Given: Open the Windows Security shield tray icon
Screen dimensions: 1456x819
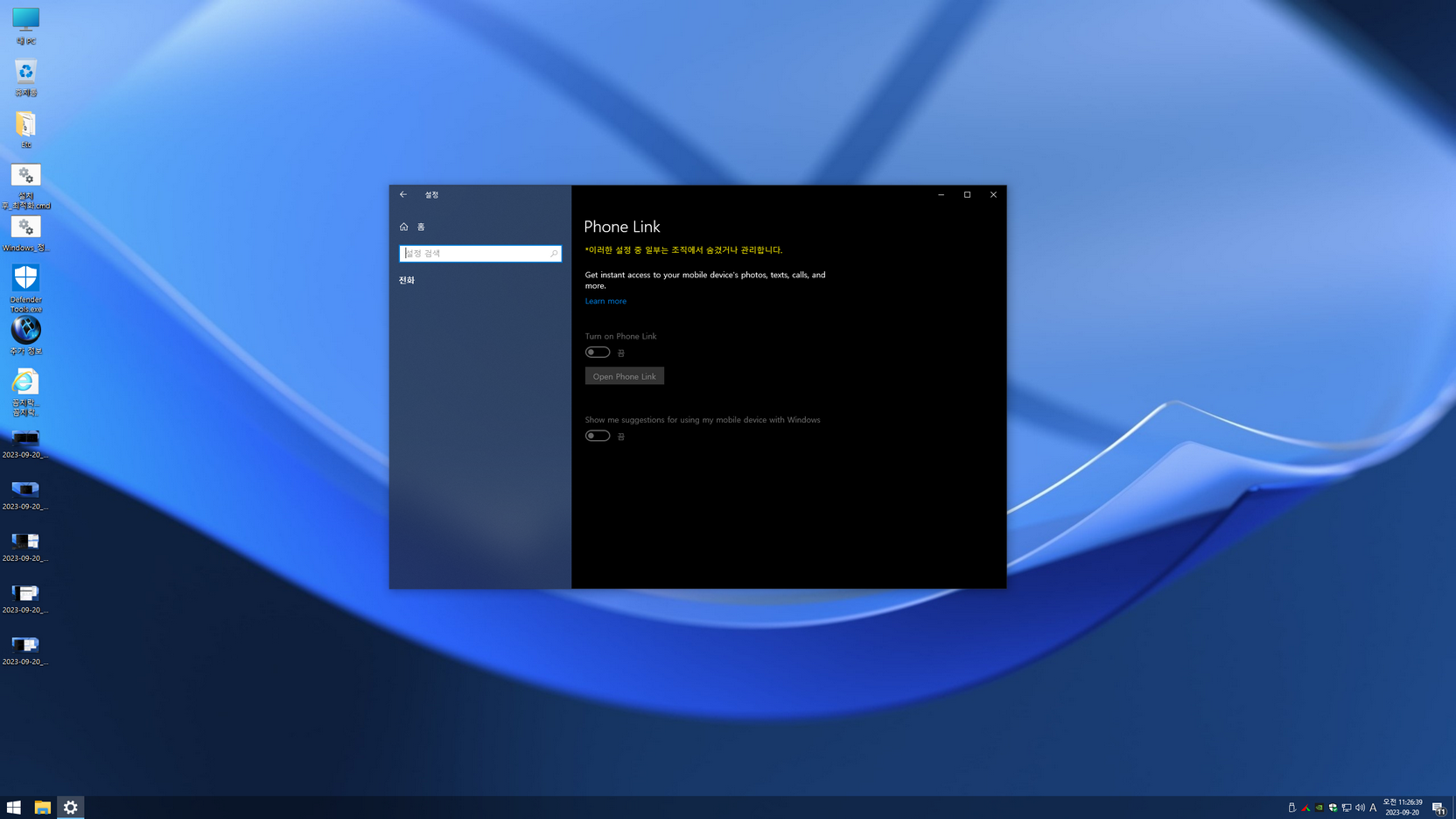Looking at the screenshot, I should click(x=1333, y=808).
